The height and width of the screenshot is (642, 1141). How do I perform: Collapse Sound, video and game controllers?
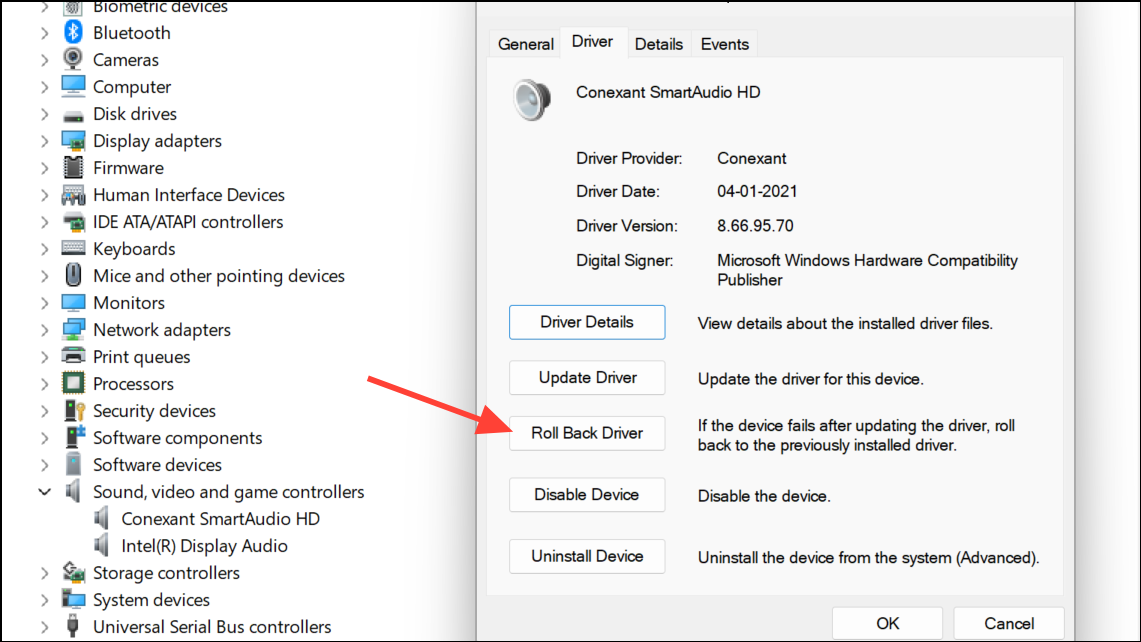pyautogui.click(x=44, y=492)
